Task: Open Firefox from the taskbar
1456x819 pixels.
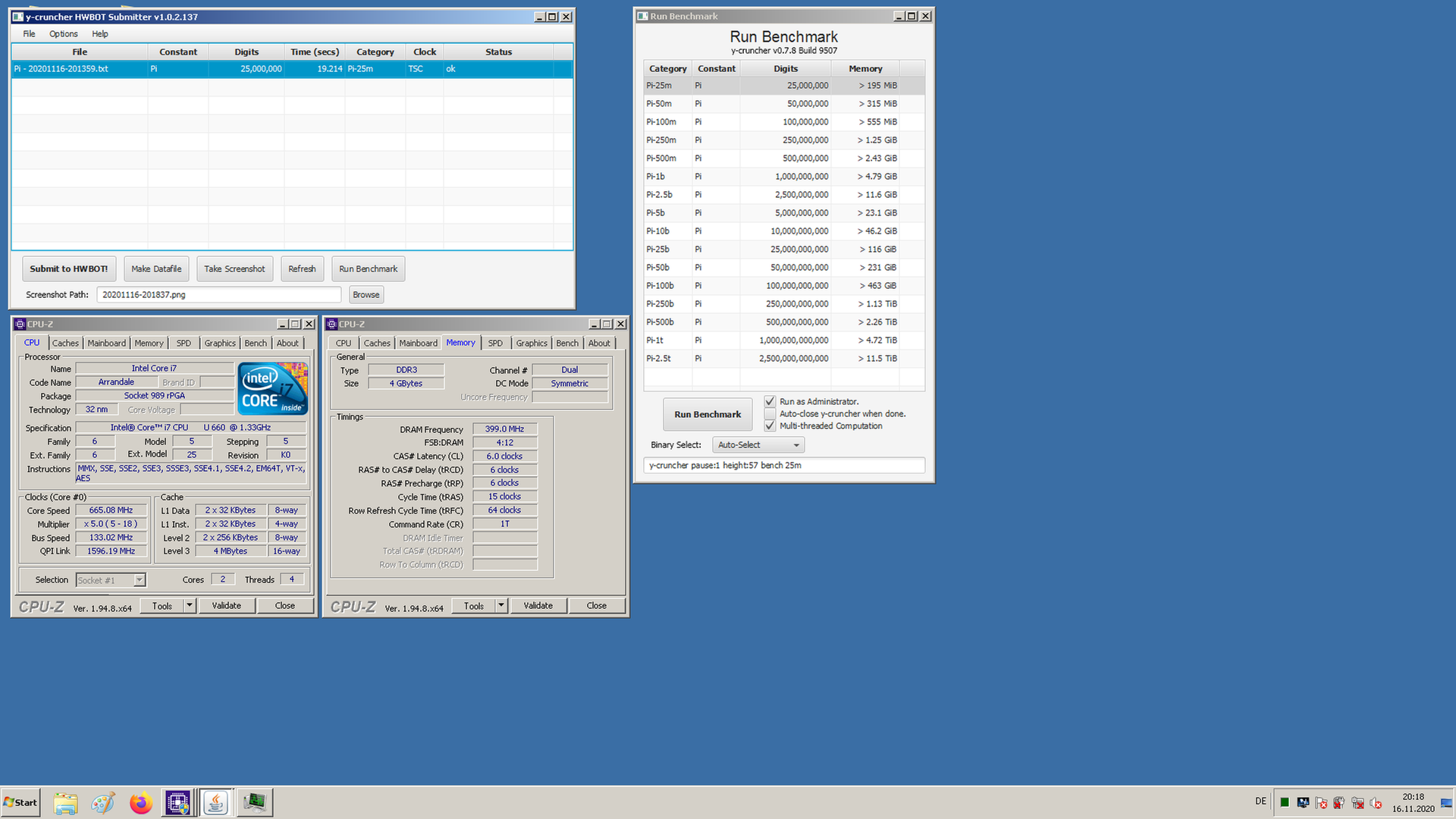Action: (x=140, y=802)
